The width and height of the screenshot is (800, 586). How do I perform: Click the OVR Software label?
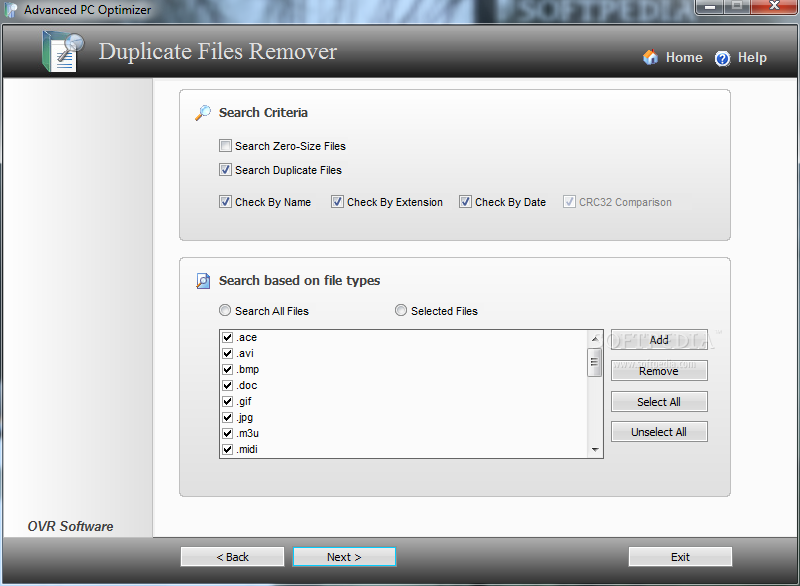pyautogui.click(x=70, y=526)
